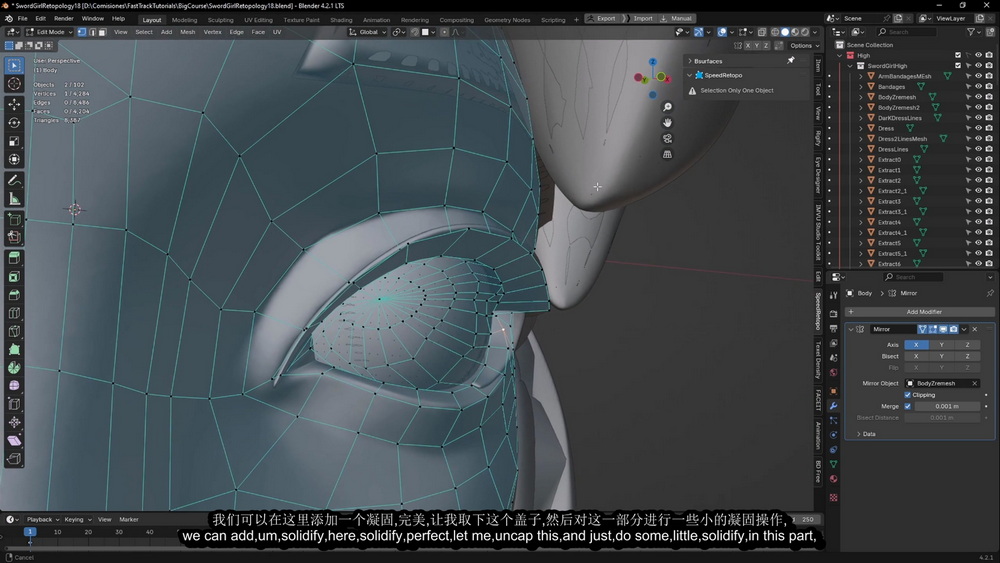This screenshot has height=563, width=1000.
Task: Toggle camera view icon in viewport
Action: [667, 138]
